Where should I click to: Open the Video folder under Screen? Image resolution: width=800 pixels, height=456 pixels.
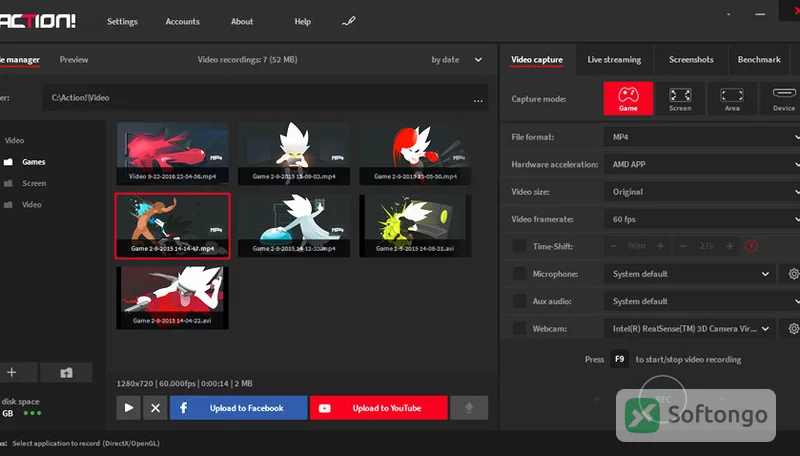point(23,205)
